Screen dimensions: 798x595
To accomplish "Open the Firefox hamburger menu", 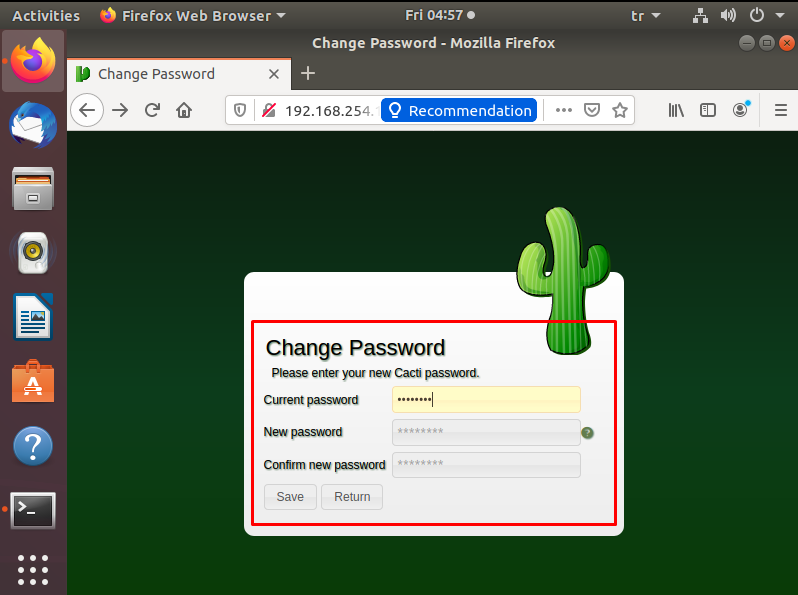I will (781, 110).
